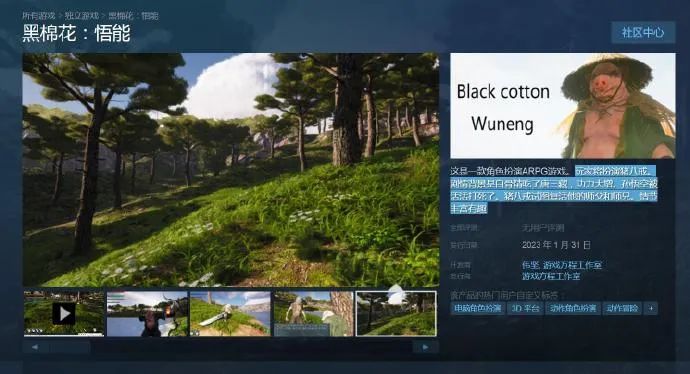
Task: Go to 所有游戏 in the breadcrumb
Action: tap(39, 16)
